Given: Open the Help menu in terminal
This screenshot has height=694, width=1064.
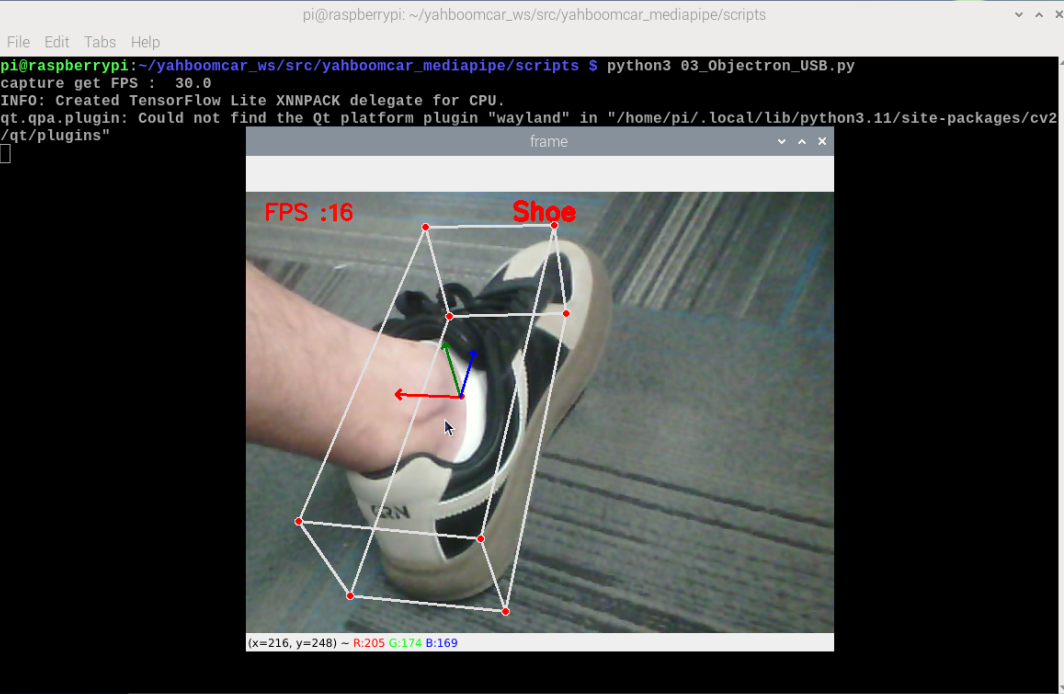Looking at the screenshot, I should click(145, 42).
